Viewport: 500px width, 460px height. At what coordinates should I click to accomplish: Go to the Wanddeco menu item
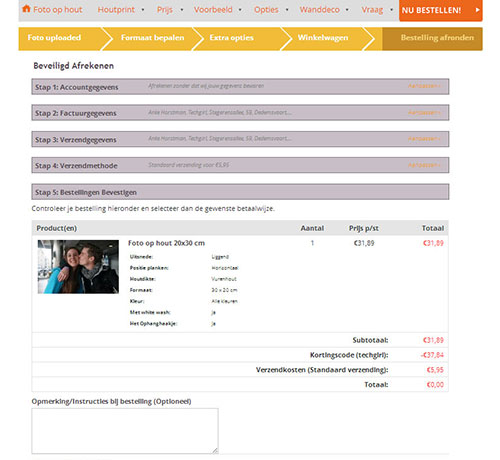(x=319, y=10)
